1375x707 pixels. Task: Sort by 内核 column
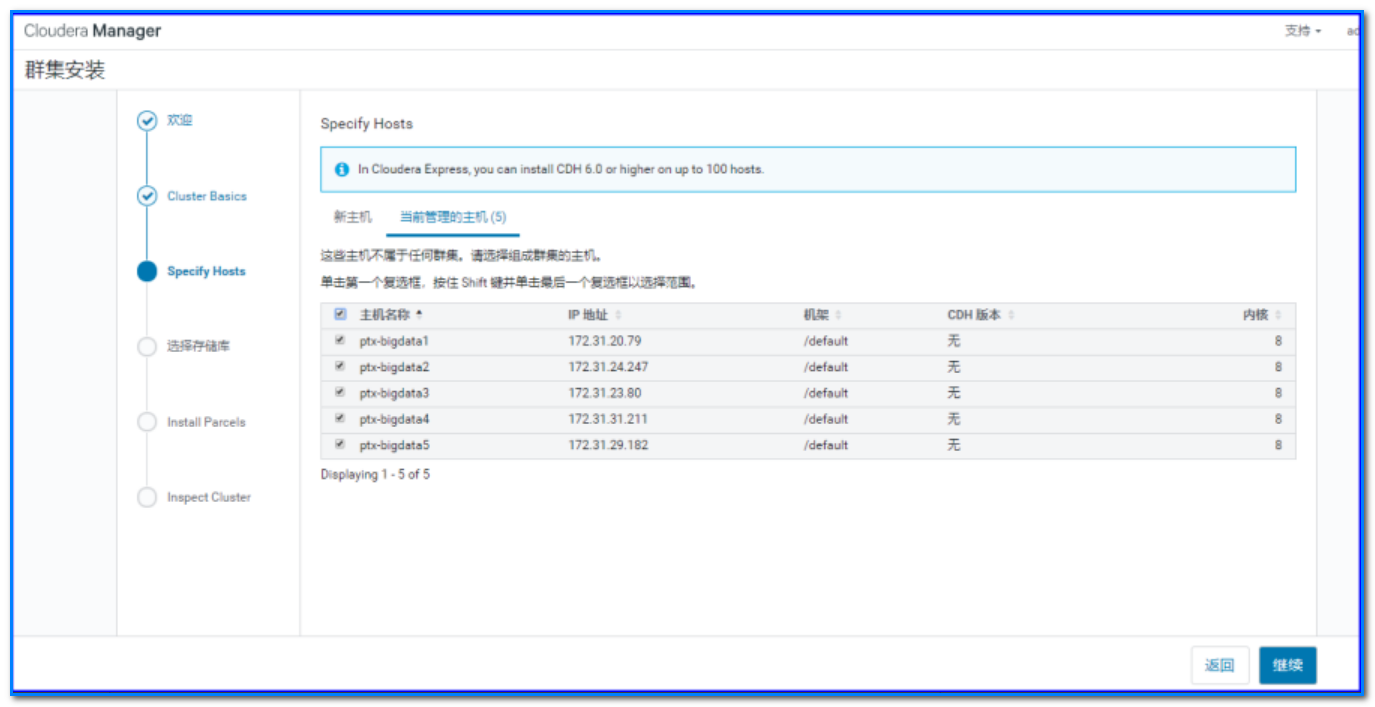(1262, 315)
